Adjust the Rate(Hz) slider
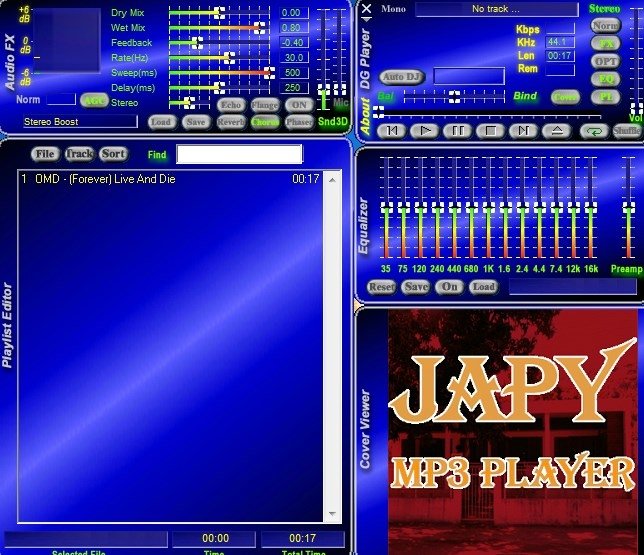Screen dimensions: 644x555 click(x=229, y=58)
